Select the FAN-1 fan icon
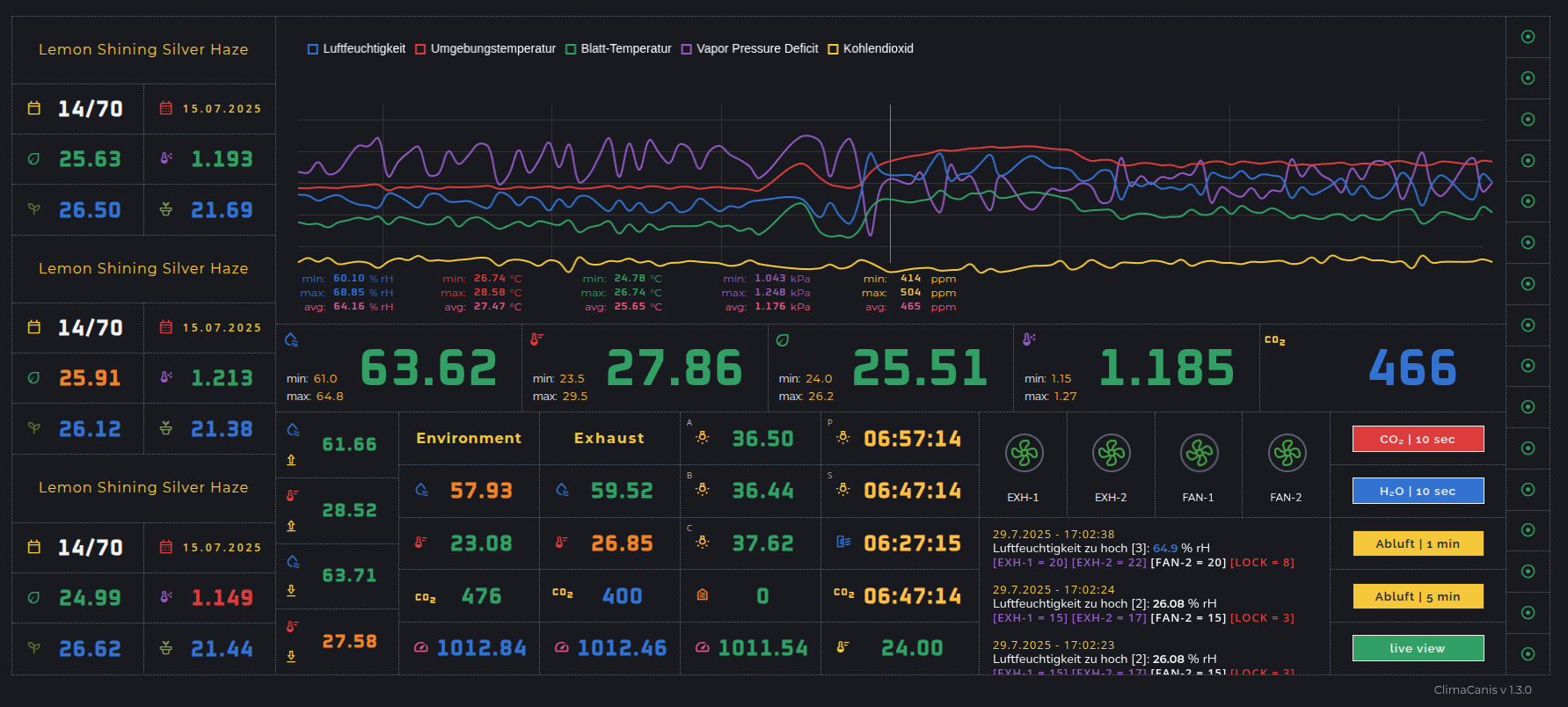This screenshot has width=1568, height=707. pyautogui.click(x=1199, y=454)
